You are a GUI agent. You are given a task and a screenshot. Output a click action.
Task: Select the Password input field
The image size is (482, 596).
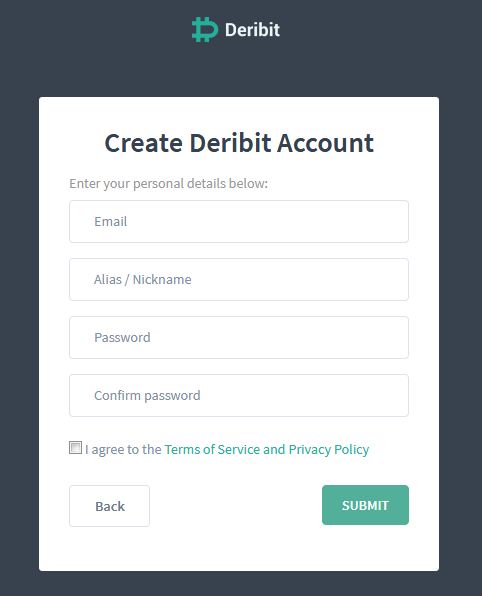(239, 338)
